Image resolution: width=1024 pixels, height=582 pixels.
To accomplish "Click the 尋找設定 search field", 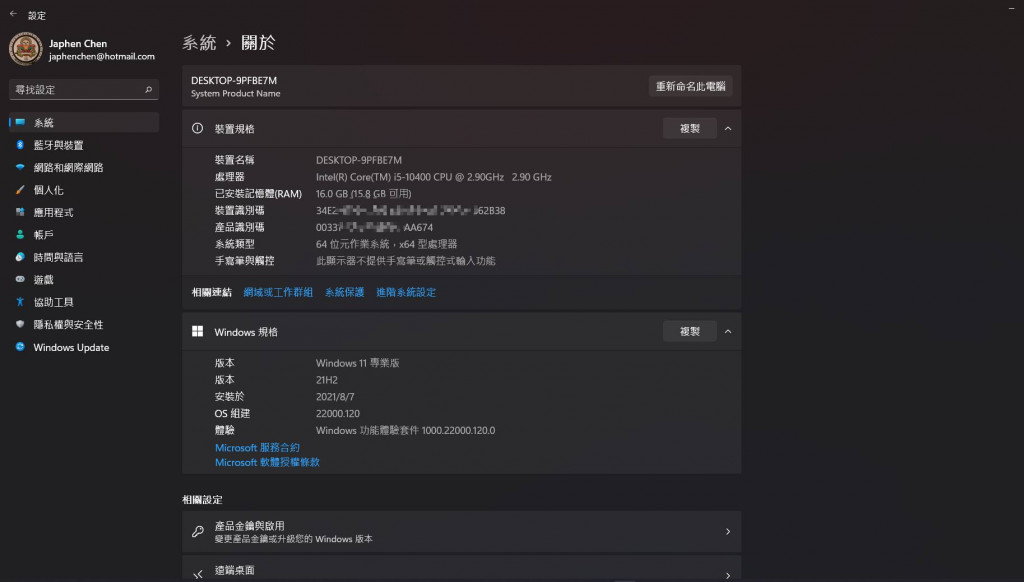I will tap(84, 89).
